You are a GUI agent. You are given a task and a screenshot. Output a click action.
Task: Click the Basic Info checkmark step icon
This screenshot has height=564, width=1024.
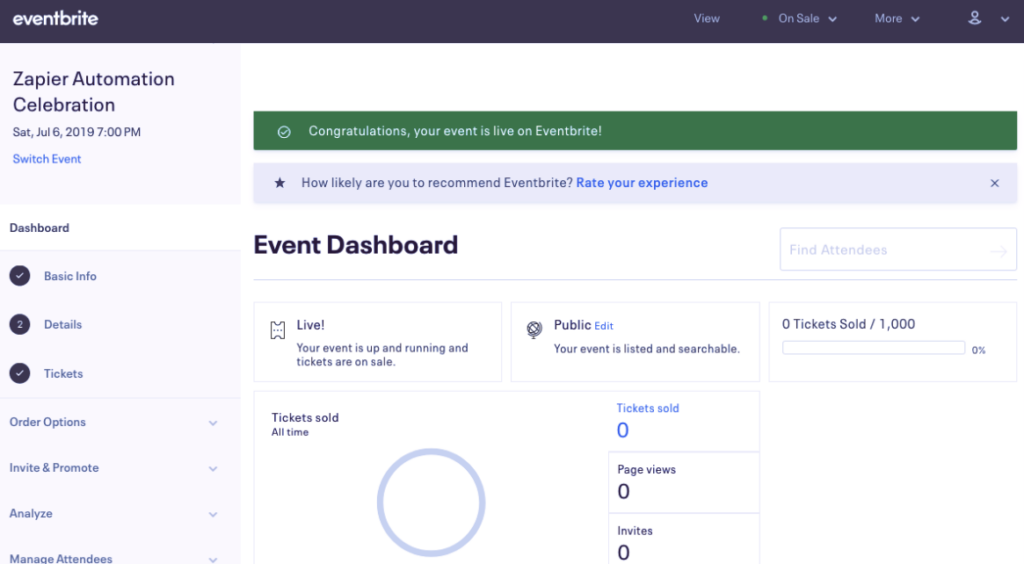click(x=20, y=276)
